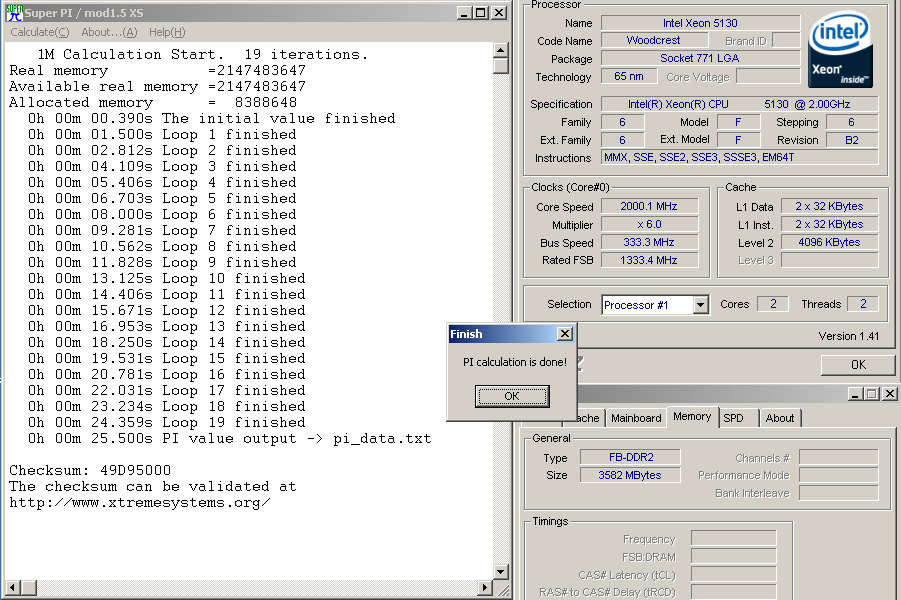Viewport: 901px width, 600px height.
Task: Close the Super PI window
Action: [499, 13]
